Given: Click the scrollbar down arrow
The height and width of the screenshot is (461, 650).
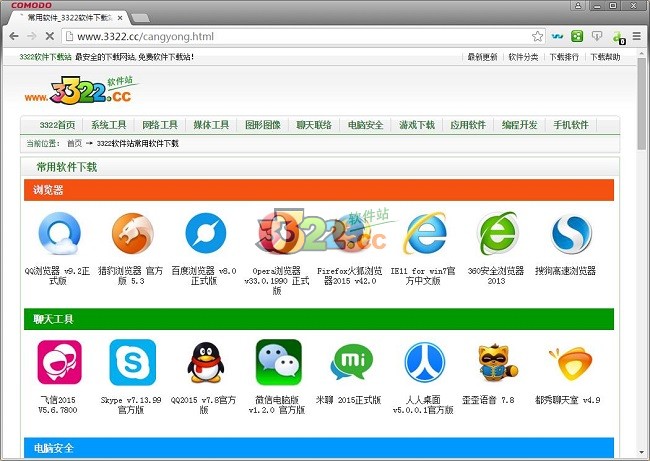Looking at the screenshot, I should (642, 453).
